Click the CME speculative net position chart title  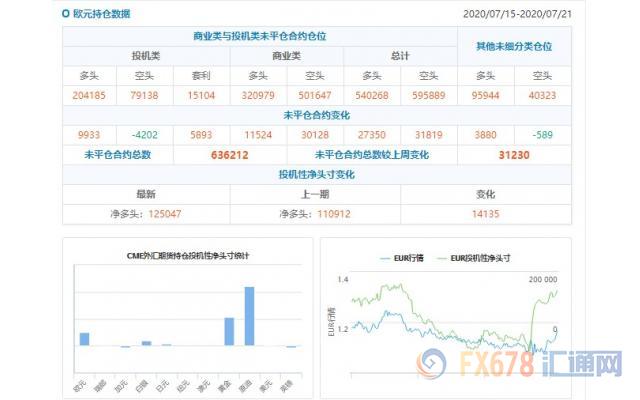pyautogui.click(x=188, y=256)
